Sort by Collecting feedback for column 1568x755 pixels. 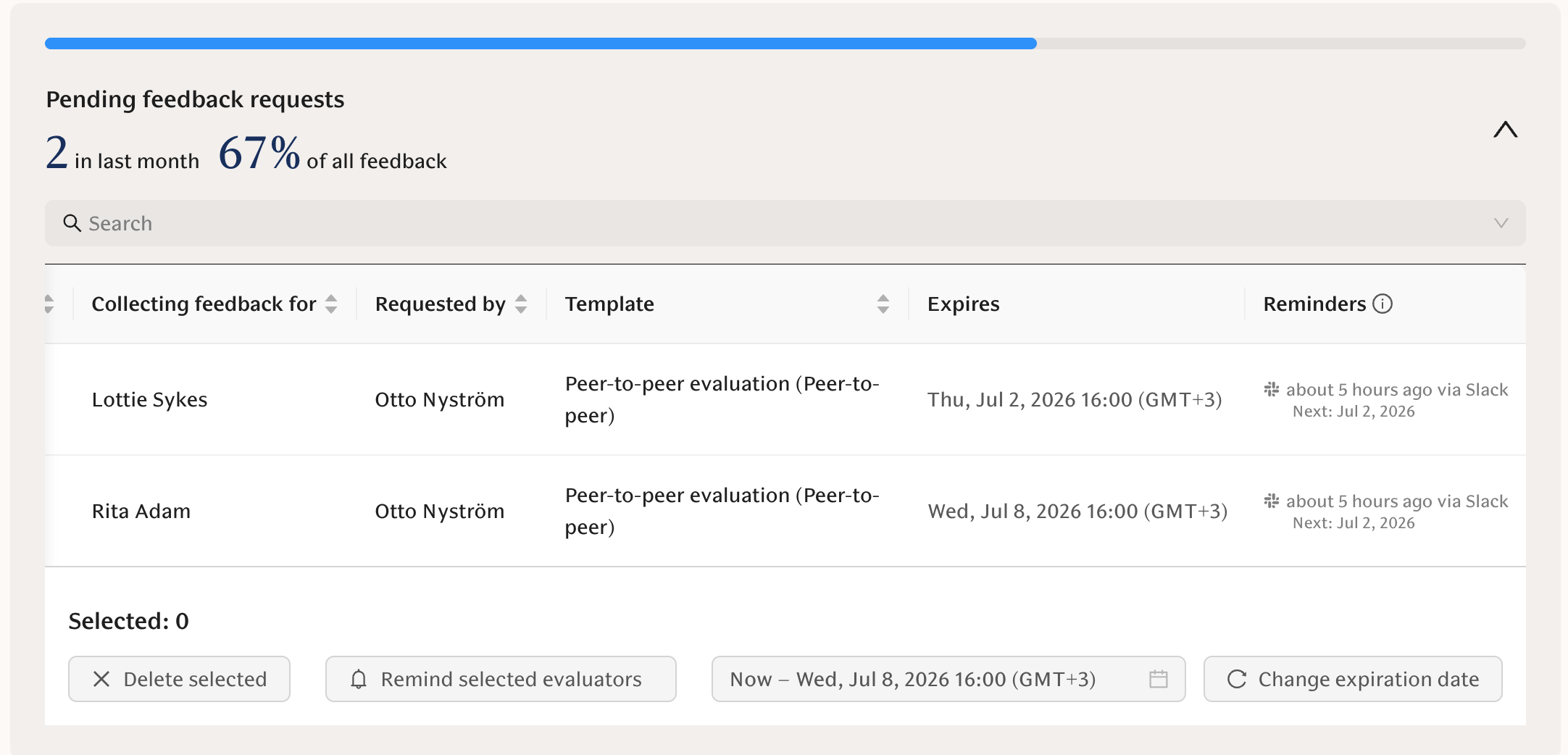[331, 304]
